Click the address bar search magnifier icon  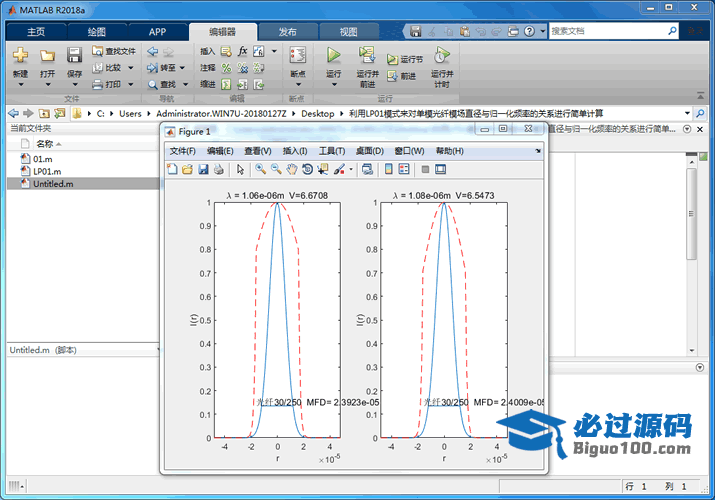(700, 113)
